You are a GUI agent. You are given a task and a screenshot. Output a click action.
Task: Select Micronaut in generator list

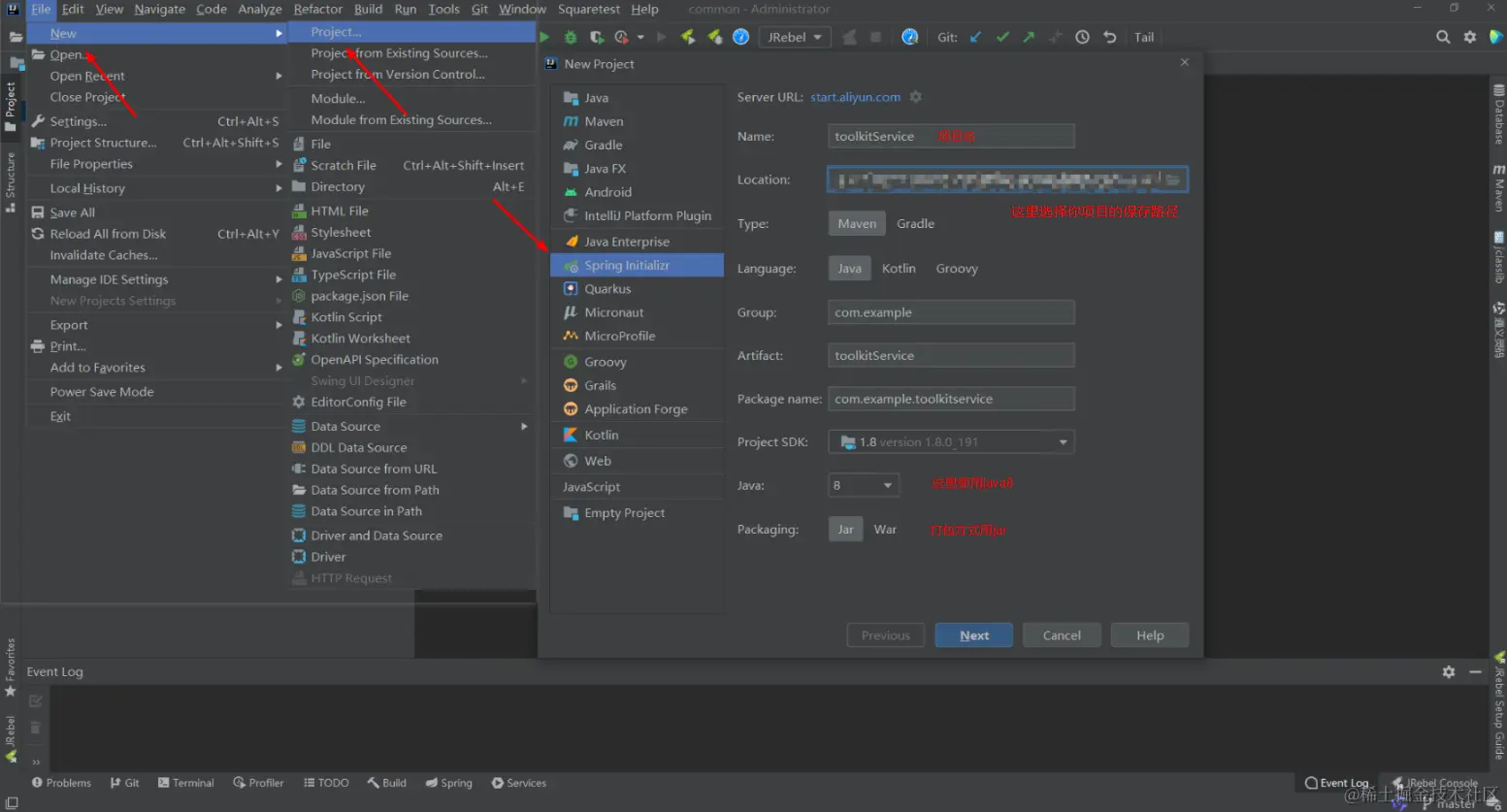point(637,312)
